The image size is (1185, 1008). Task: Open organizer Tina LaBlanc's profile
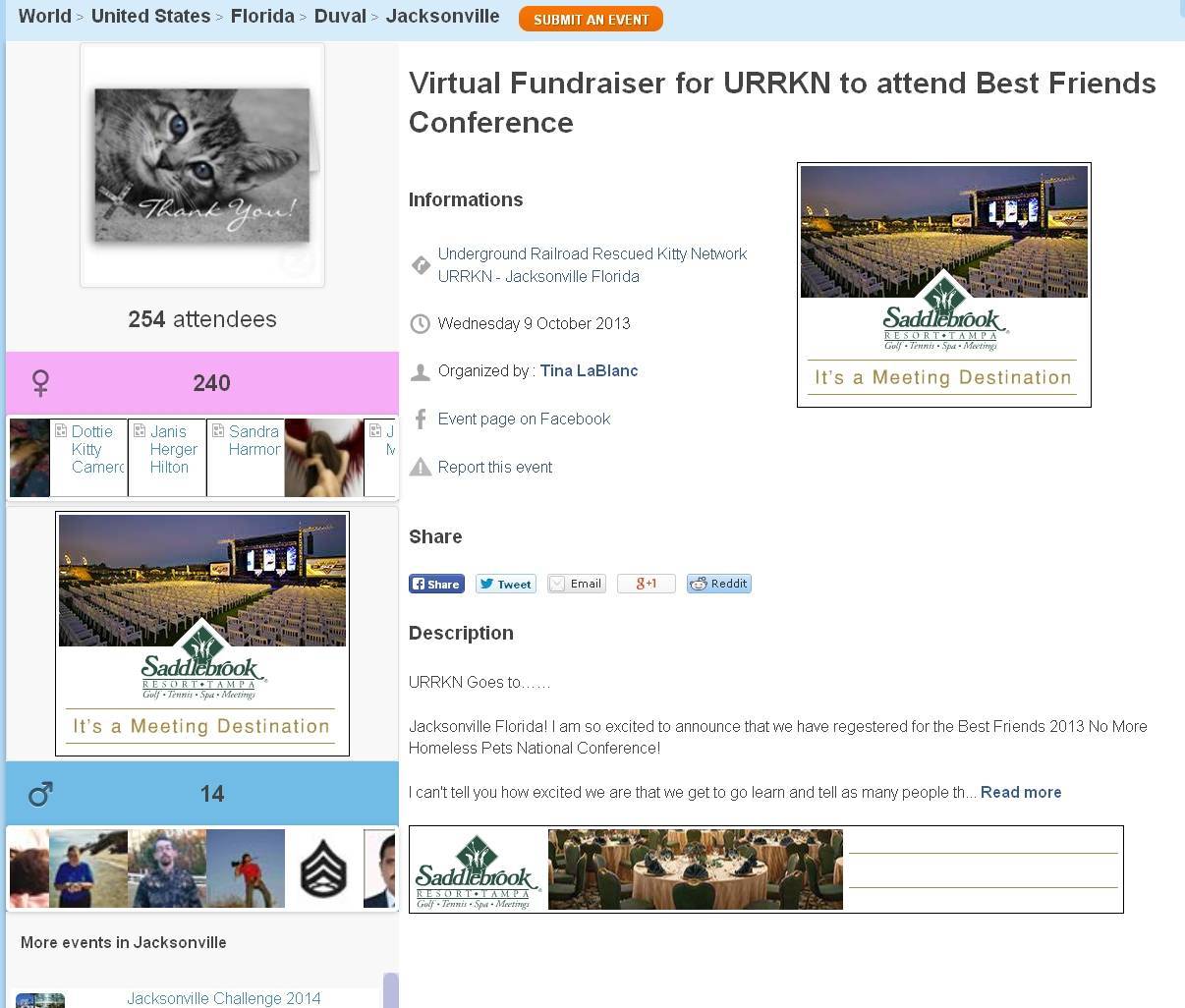pos(589,370)
